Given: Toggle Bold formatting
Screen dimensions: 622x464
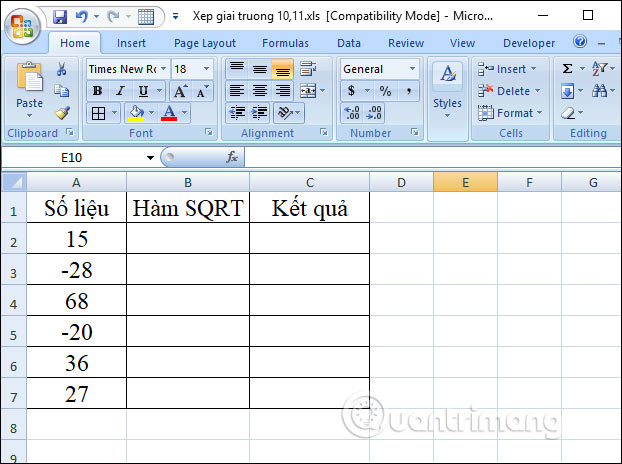Looking at the screenshot, I should 97,91.
